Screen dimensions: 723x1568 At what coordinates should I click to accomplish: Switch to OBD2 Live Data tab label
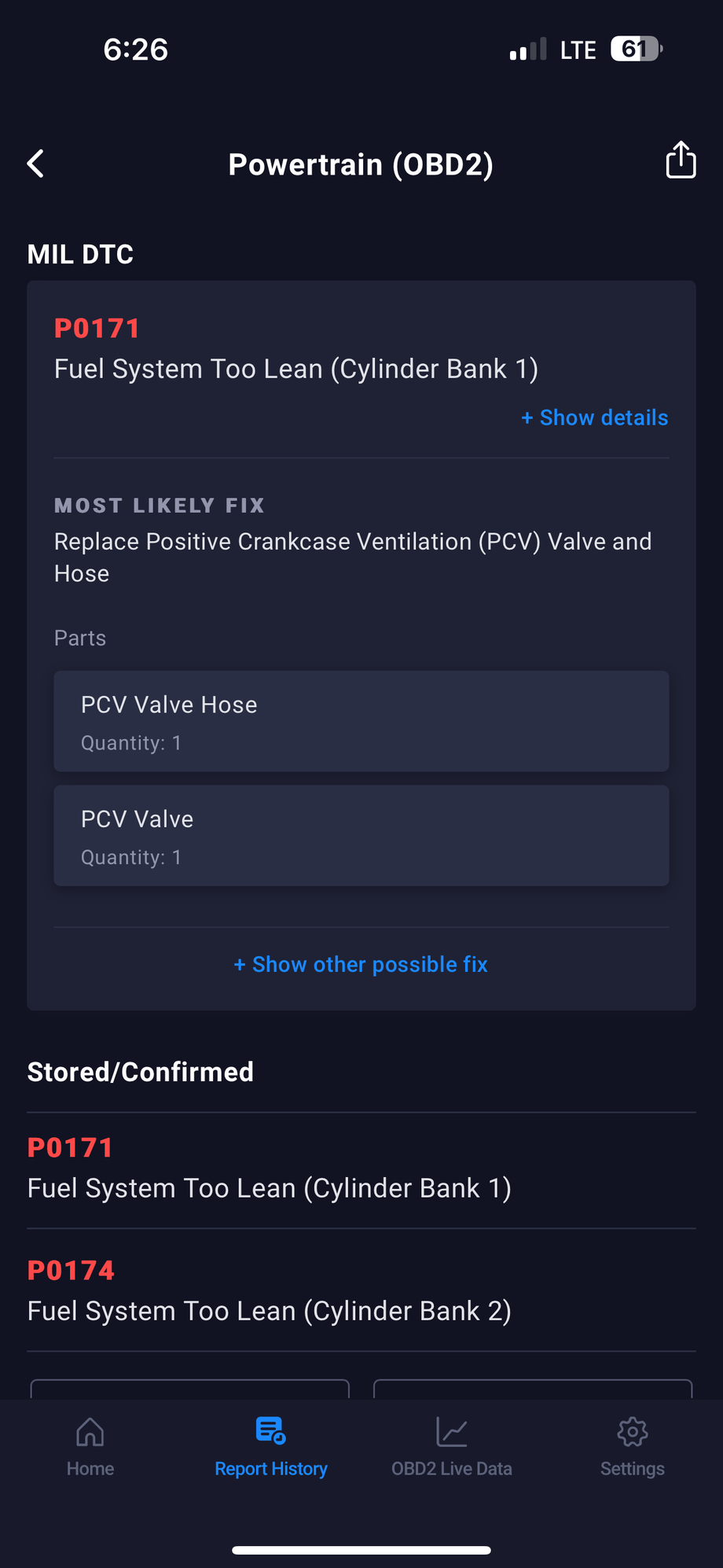tap(452, 1469)
